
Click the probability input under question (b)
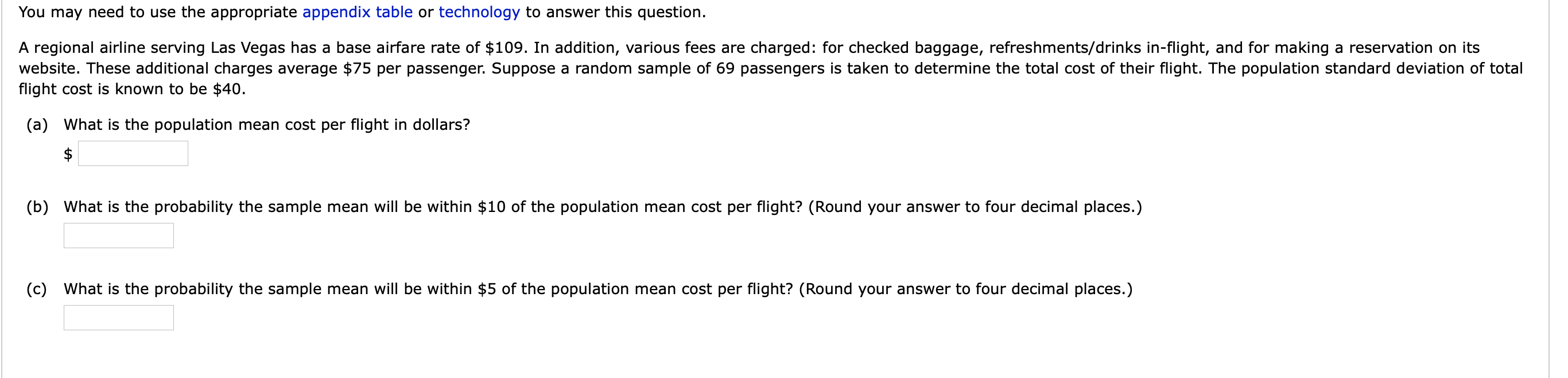(119, 235)
